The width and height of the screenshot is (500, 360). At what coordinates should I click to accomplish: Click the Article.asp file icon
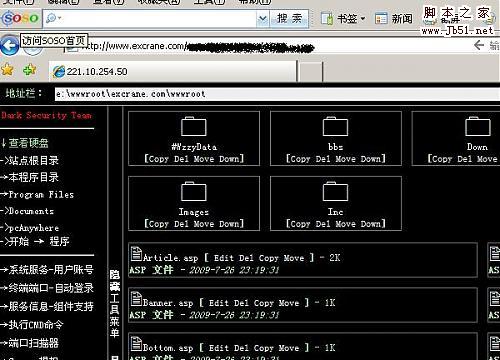[136, 254]
